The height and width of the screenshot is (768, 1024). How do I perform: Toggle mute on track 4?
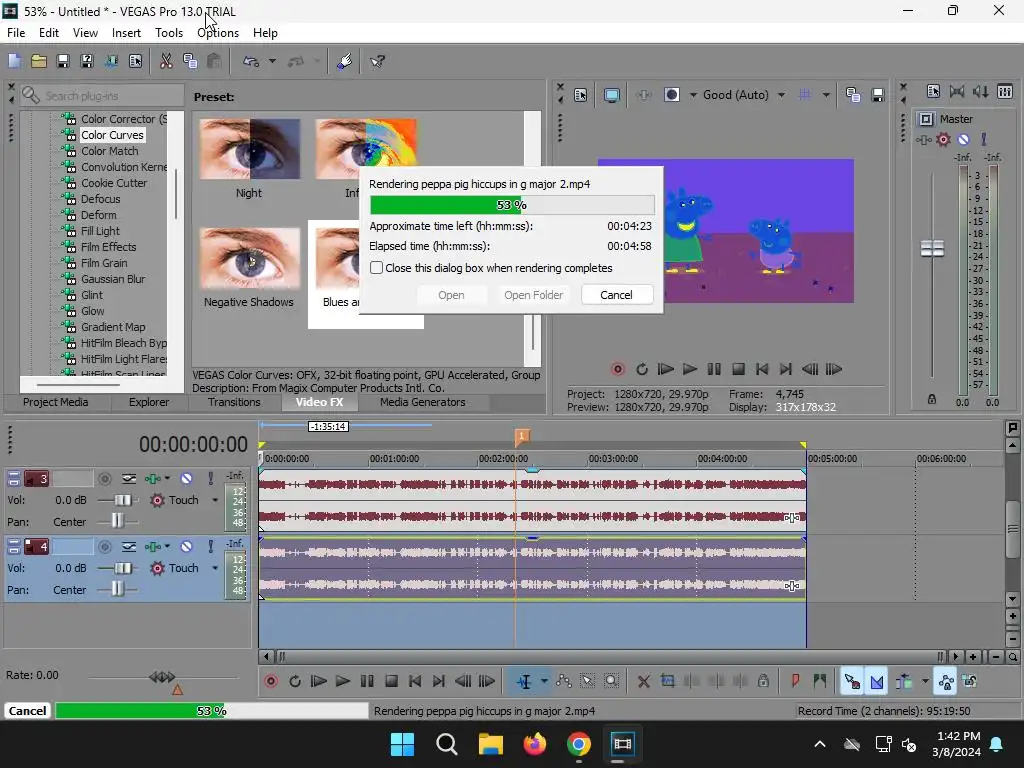186,546
